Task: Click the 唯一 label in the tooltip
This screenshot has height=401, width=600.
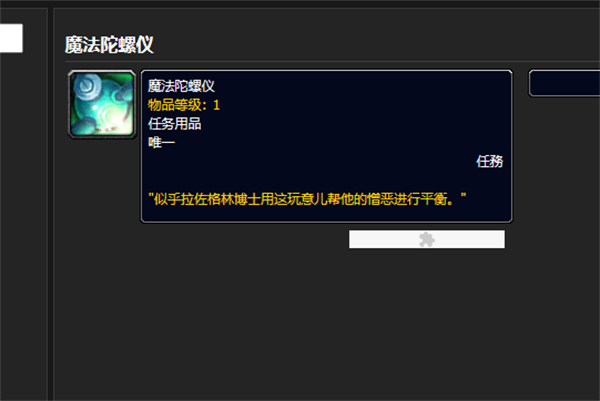Action: [x=161, y=143]
